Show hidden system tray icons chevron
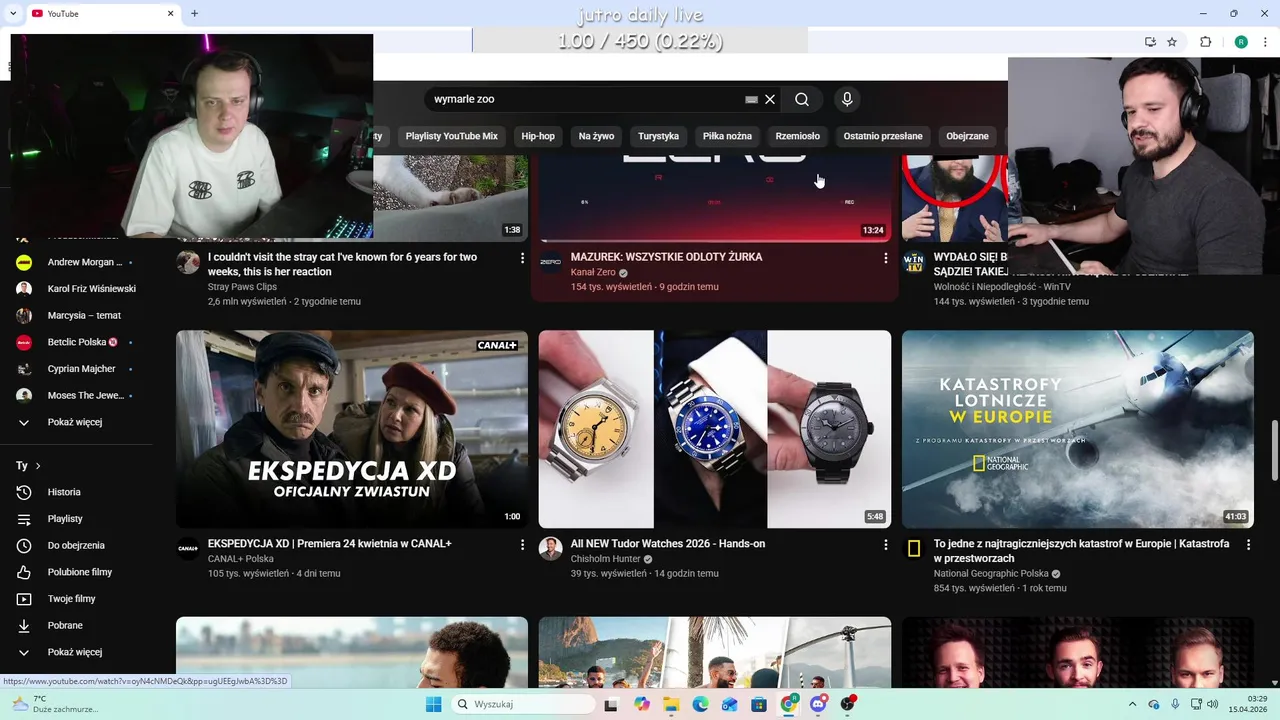The width and height of the screenshot is (1280, 720). click(1132, 704)
